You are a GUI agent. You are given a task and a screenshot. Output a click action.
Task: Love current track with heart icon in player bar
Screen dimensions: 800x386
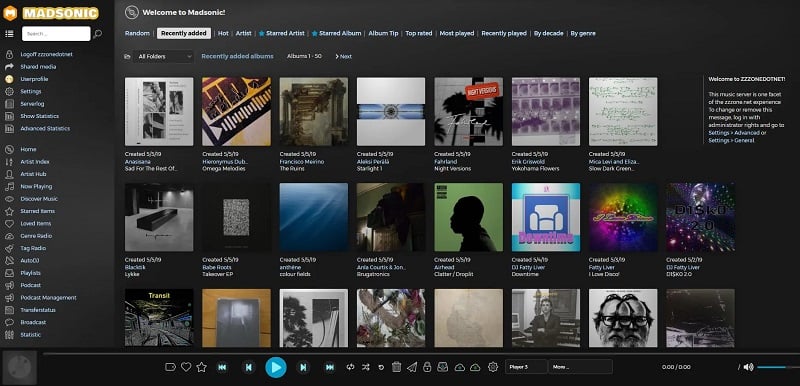click(186, 367)
